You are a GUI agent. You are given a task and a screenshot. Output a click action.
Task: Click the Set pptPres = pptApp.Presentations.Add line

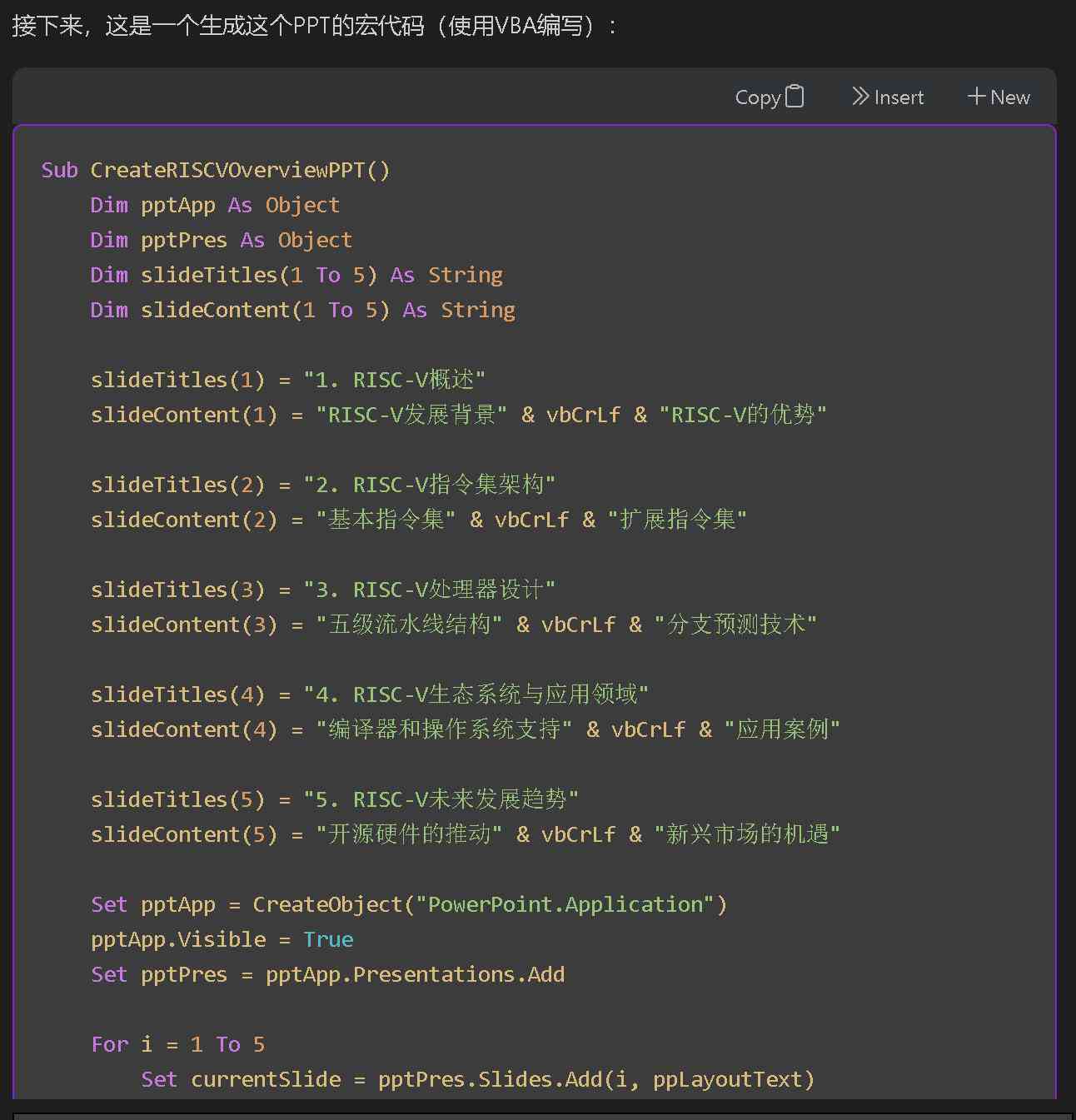click(x=328, y=974)
